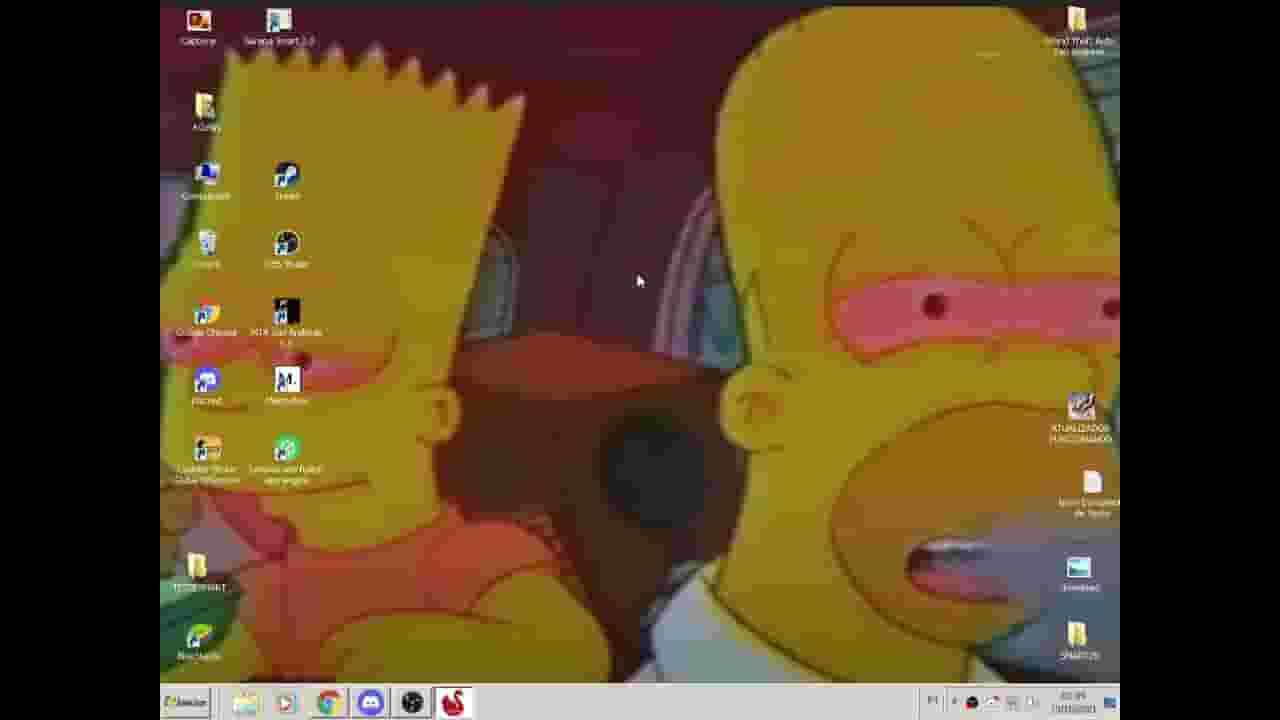Click the Iniciar start button

[185, 702]
